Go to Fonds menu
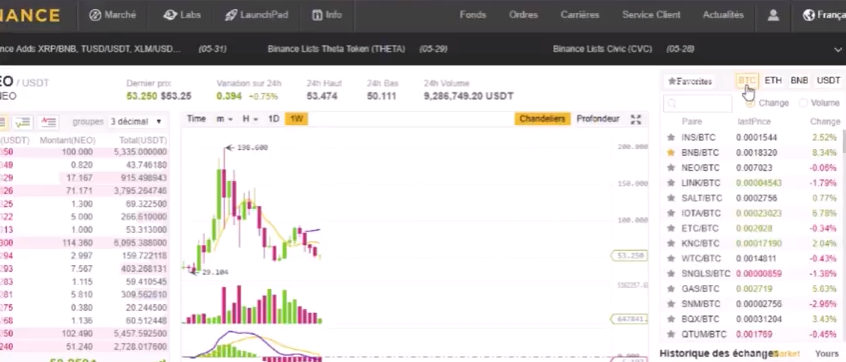The width and height of the screenshot is (846, 362). (473, 15)
